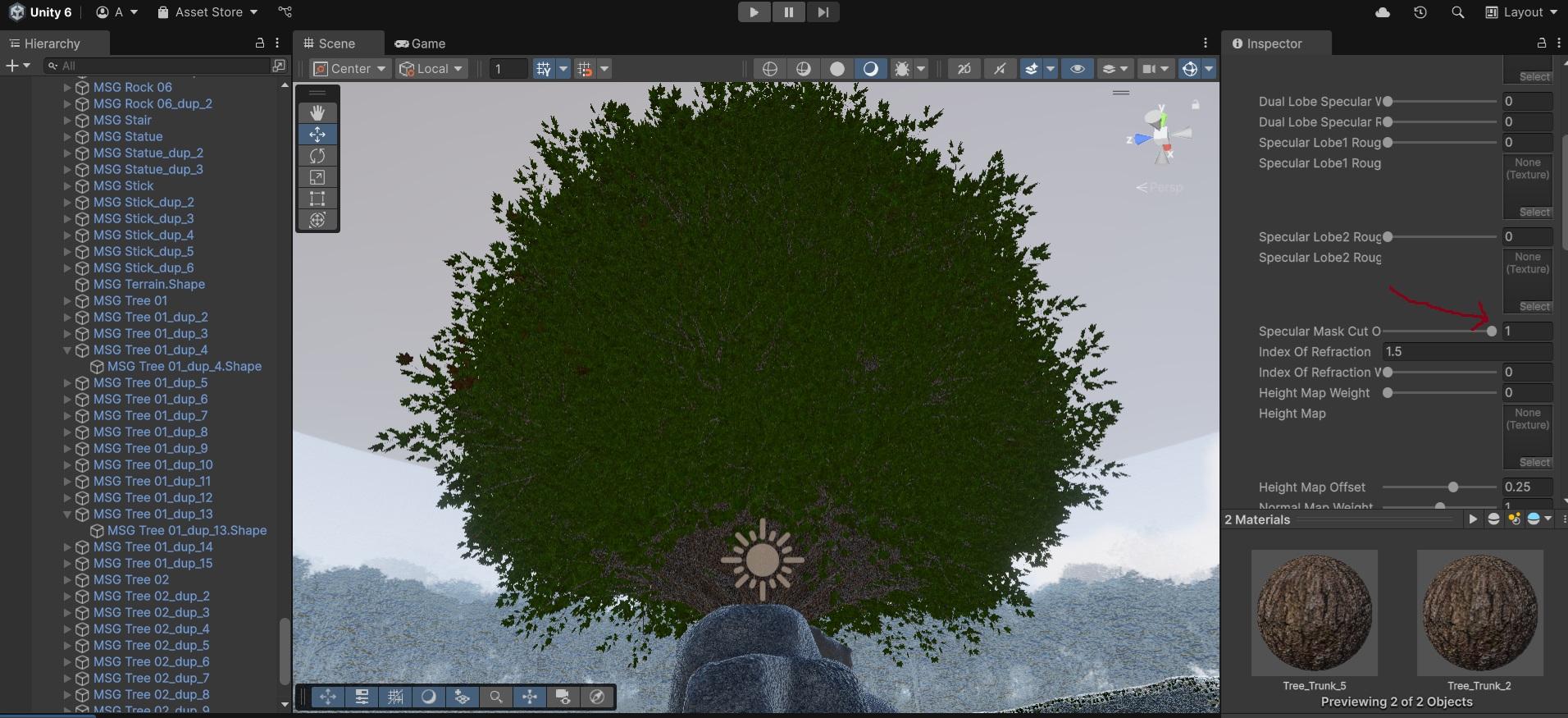Click the overlay move icon in bottom toolbar

pyautogui.click(x=327, y=697)
